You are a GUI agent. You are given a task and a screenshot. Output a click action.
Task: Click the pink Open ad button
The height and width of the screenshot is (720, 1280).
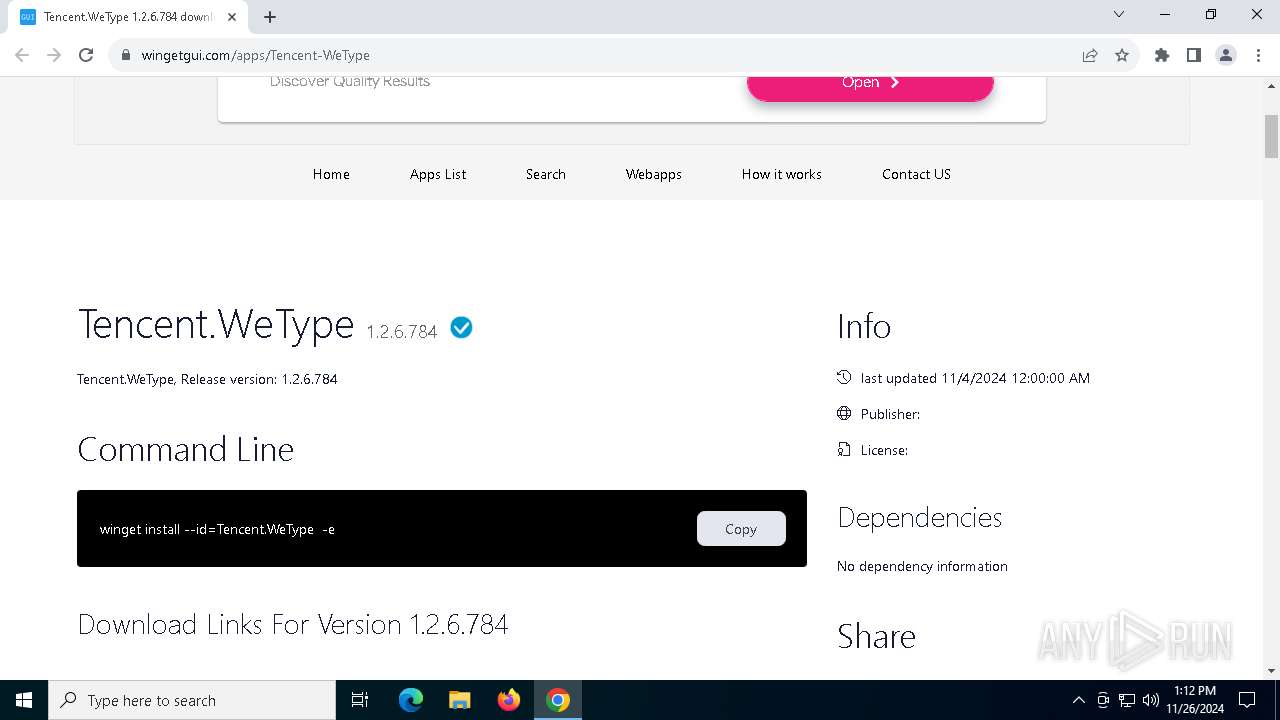click(x=870, y=83)
